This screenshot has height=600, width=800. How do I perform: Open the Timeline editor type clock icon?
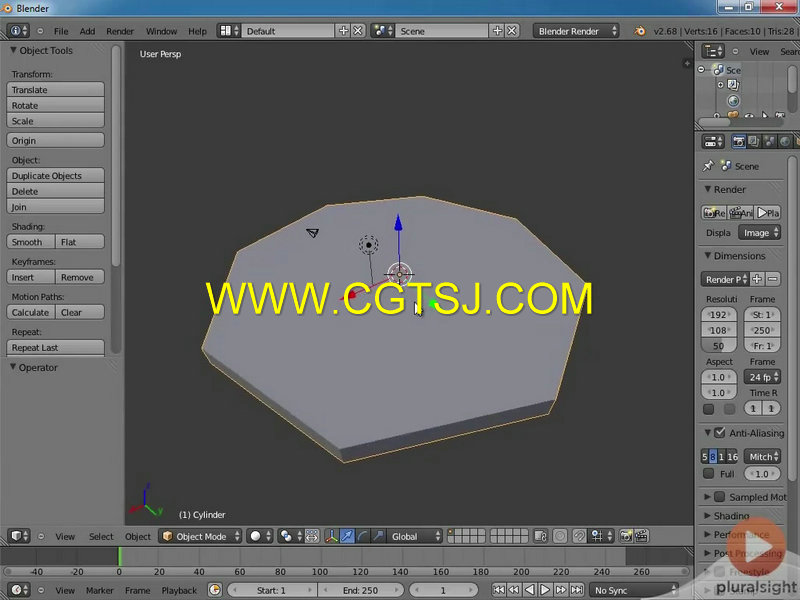(x=19, y=590)
